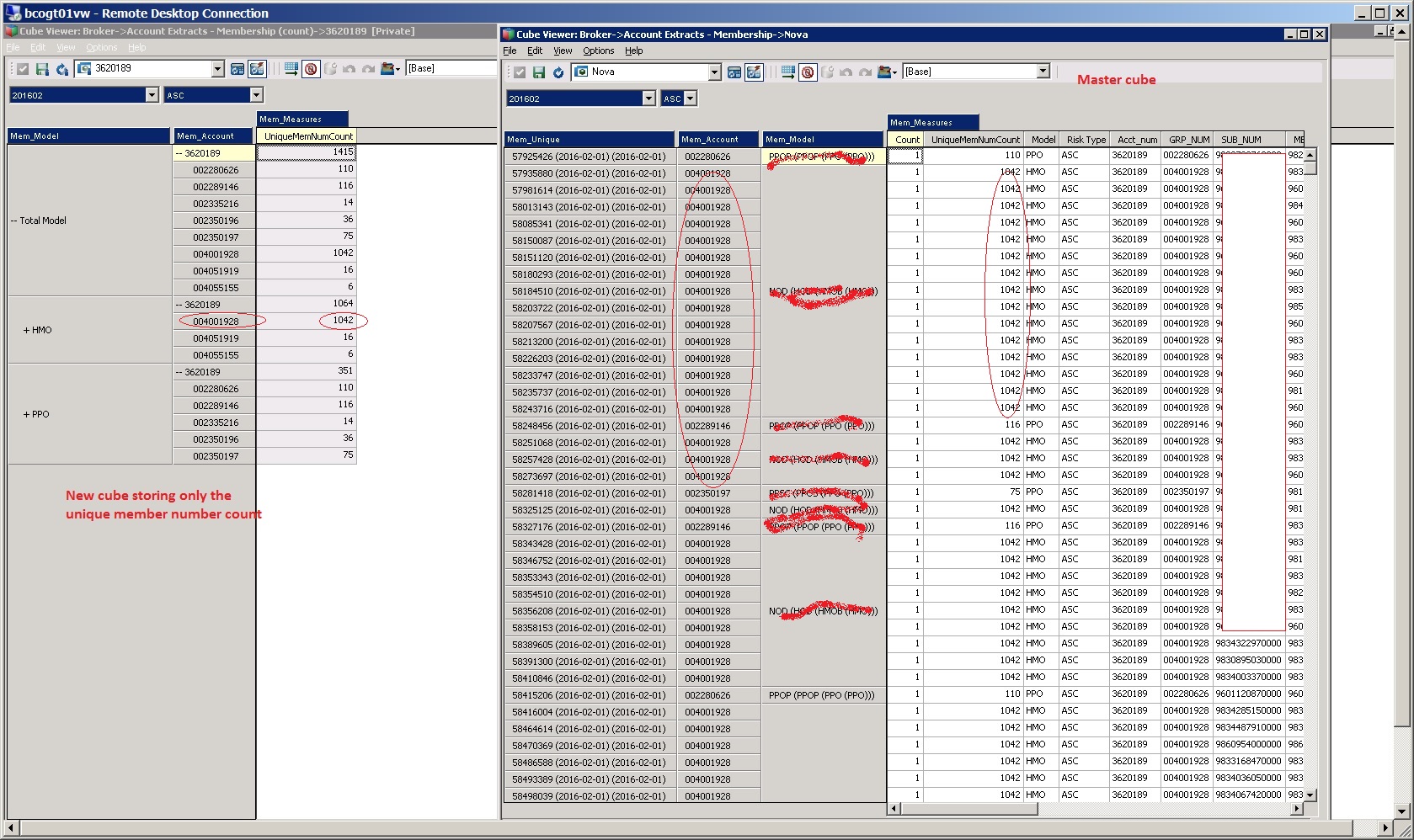Open the ASC dropdown in 3620189 viewer

256,95
